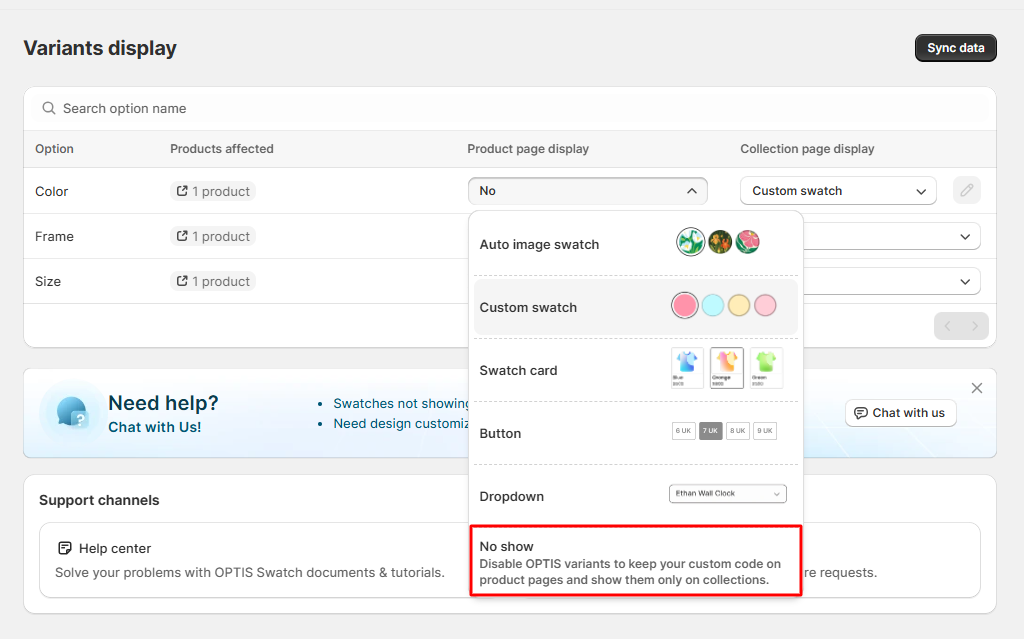Click the Chat with Us! link
1024x639 pixels.
pos(155,427)
